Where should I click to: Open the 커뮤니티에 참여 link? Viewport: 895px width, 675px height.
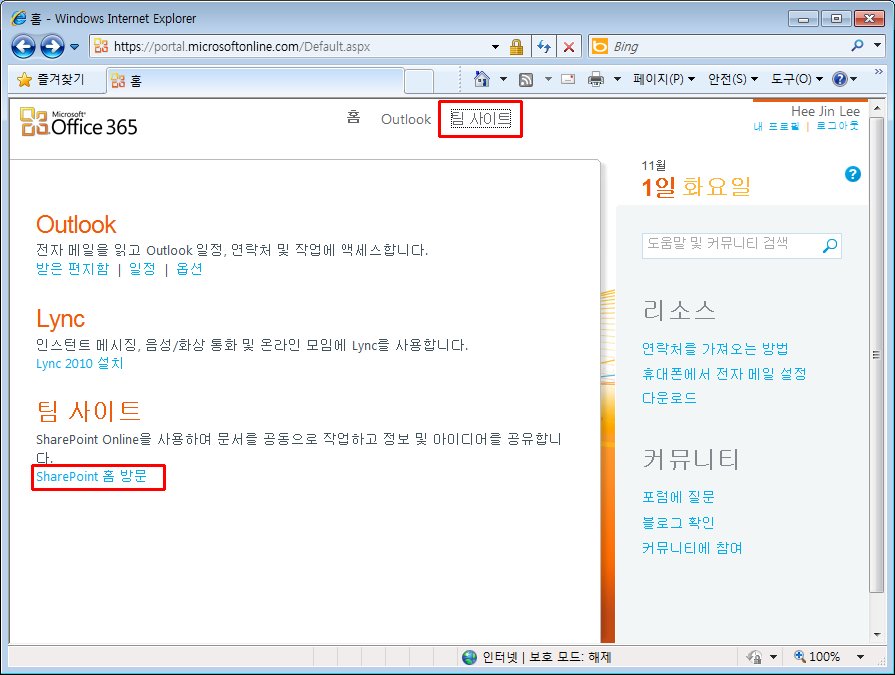692,548
